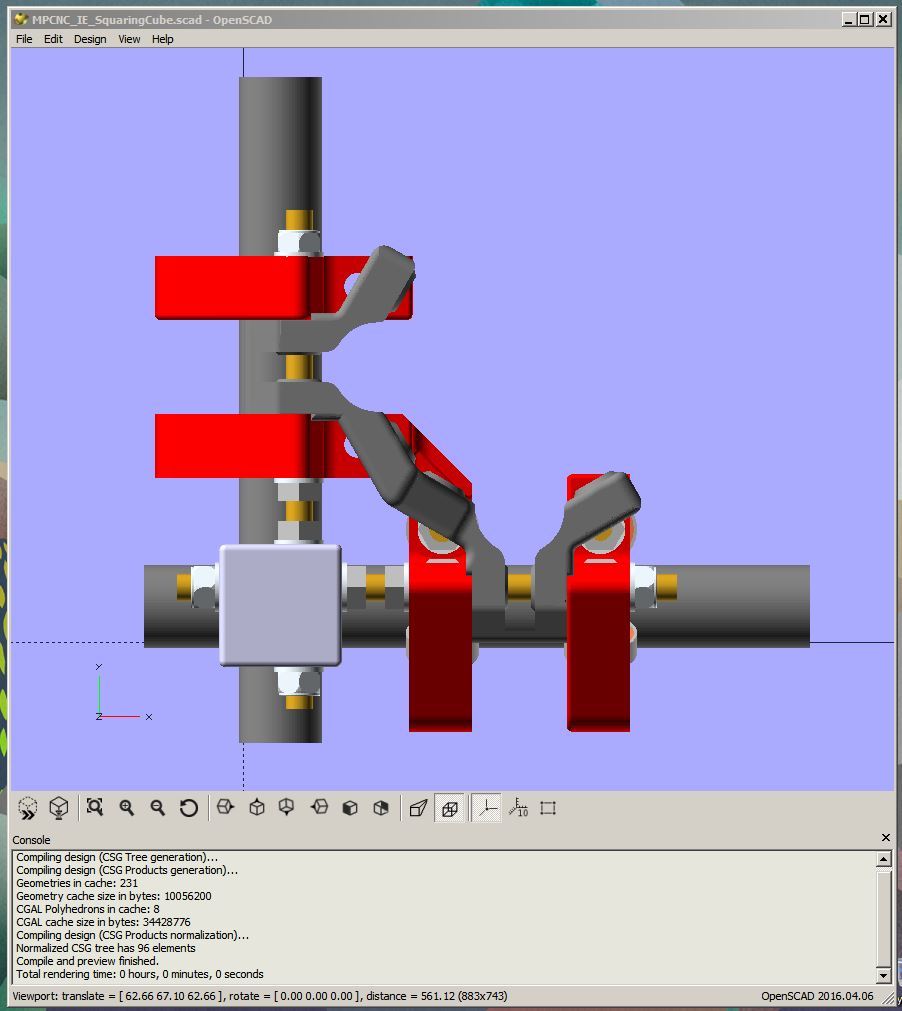The image size is (902, 1011).
Task: Click 'Compile and preview finished.' console line
Action: coord(87,961)
